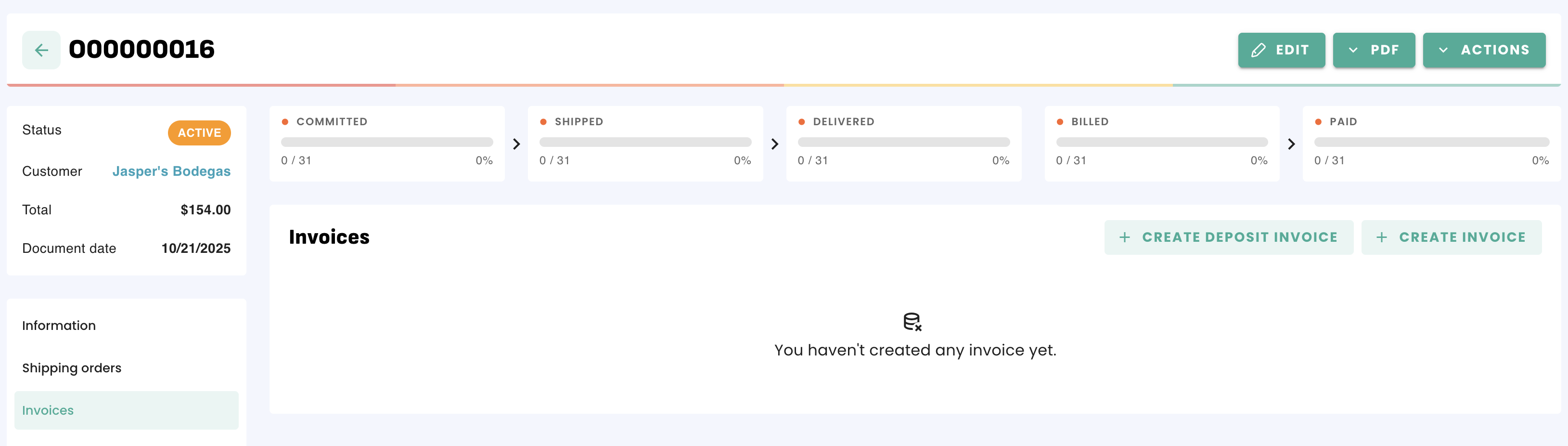Click the empty database icon
This screenshot has width=1568, height=446.
913,322
